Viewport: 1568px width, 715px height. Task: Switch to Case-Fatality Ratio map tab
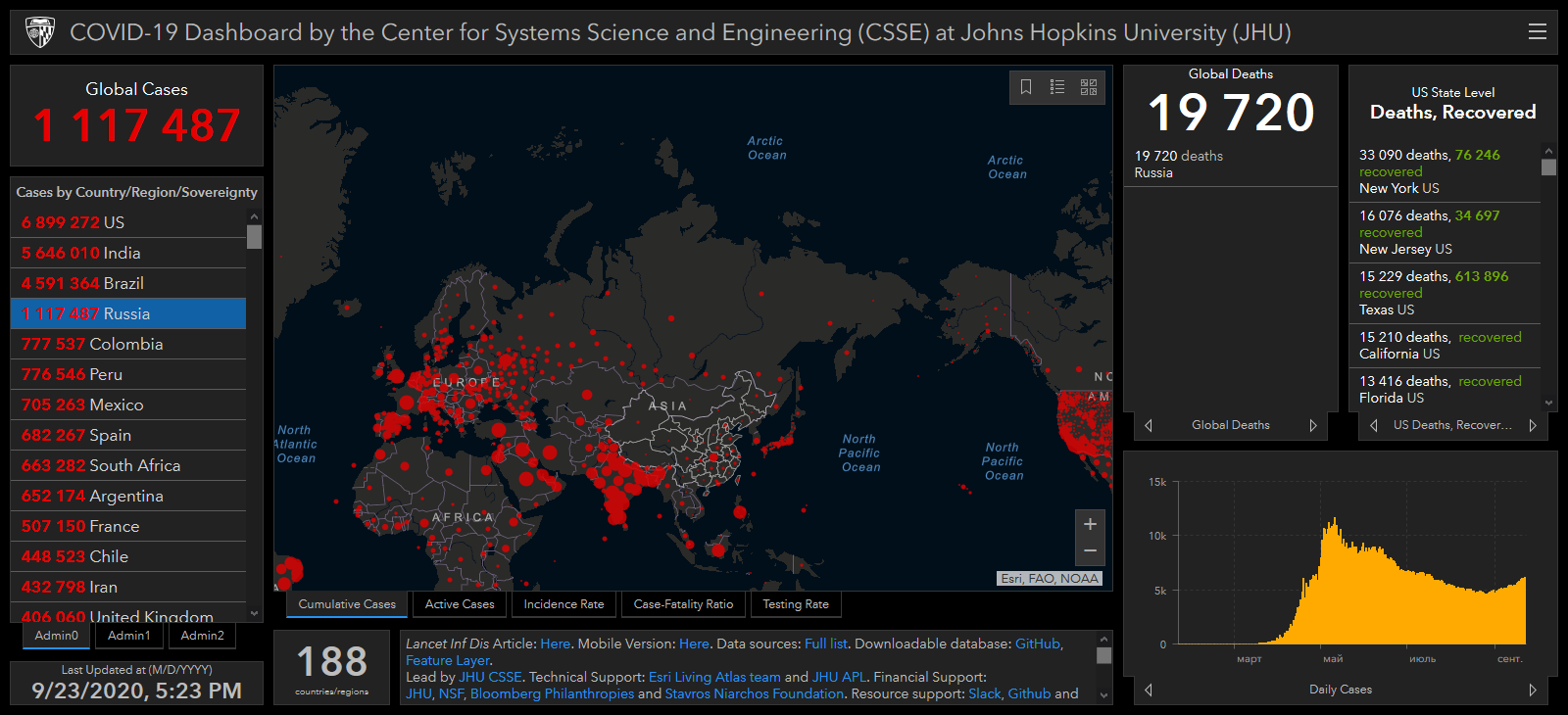tap(683, 604)
